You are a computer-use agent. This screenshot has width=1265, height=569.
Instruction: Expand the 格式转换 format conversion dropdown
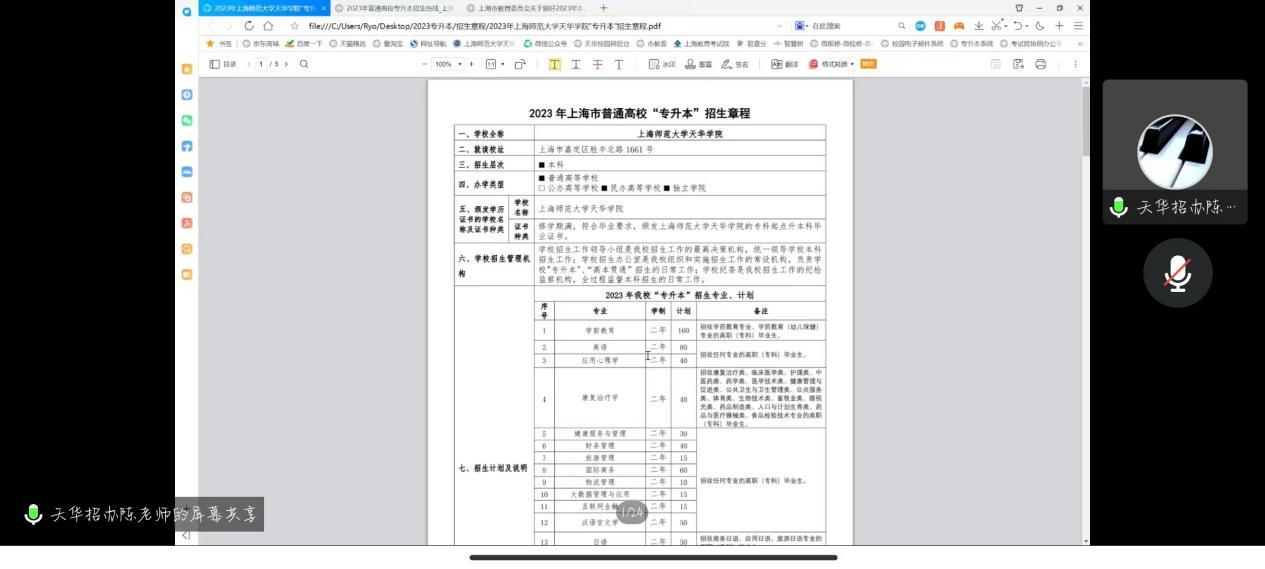click(x=837, y=64)
